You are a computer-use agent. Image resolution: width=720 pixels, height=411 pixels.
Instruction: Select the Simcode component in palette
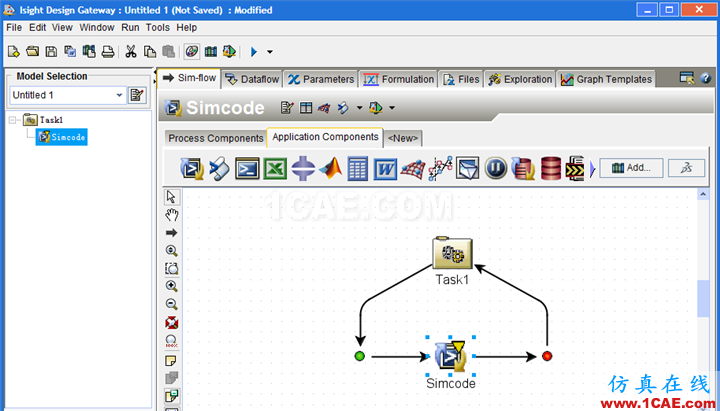point(192,169)
